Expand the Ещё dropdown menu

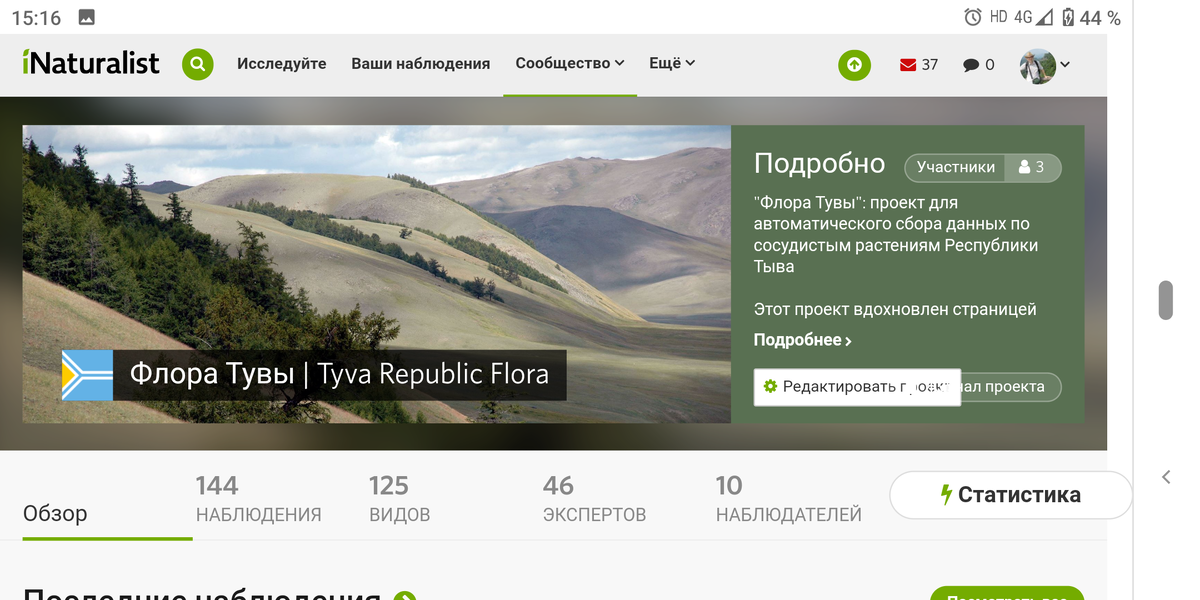(672, 63)
